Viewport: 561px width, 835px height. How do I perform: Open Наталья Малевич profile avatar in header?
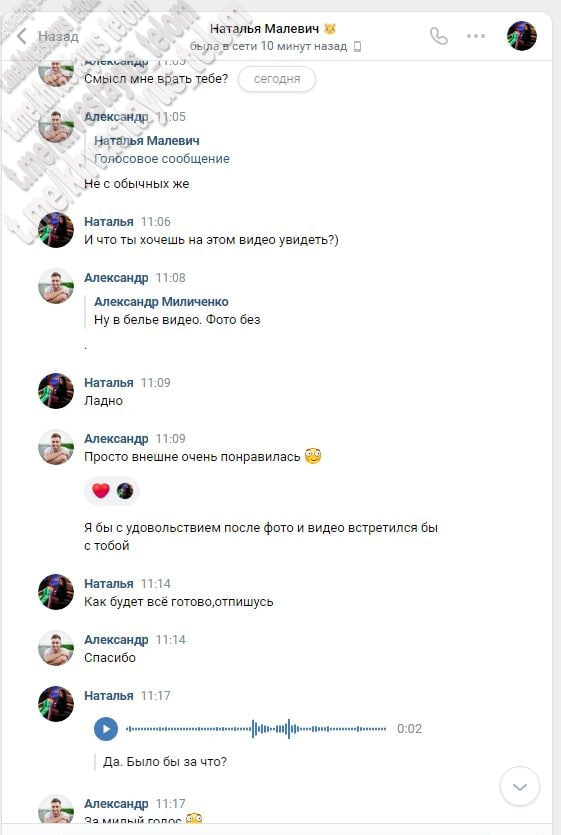[x=522, y=36]
